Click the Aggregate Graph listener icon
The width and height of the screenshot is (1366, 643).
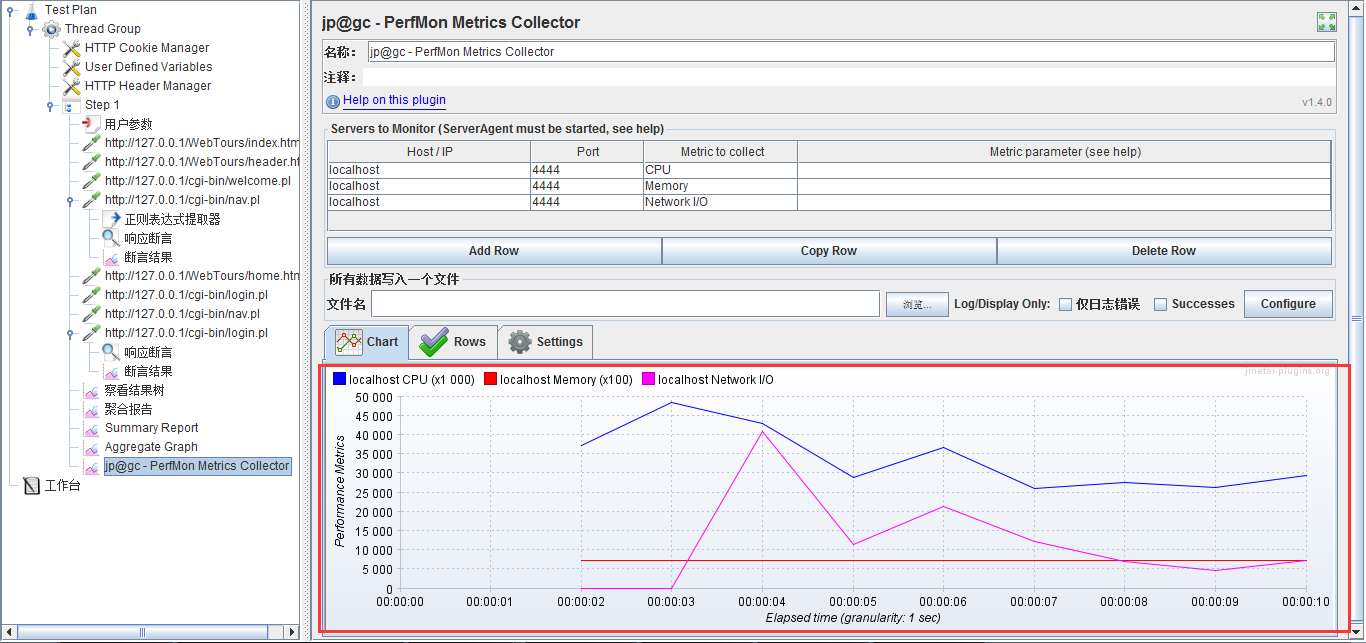[91, 447]
